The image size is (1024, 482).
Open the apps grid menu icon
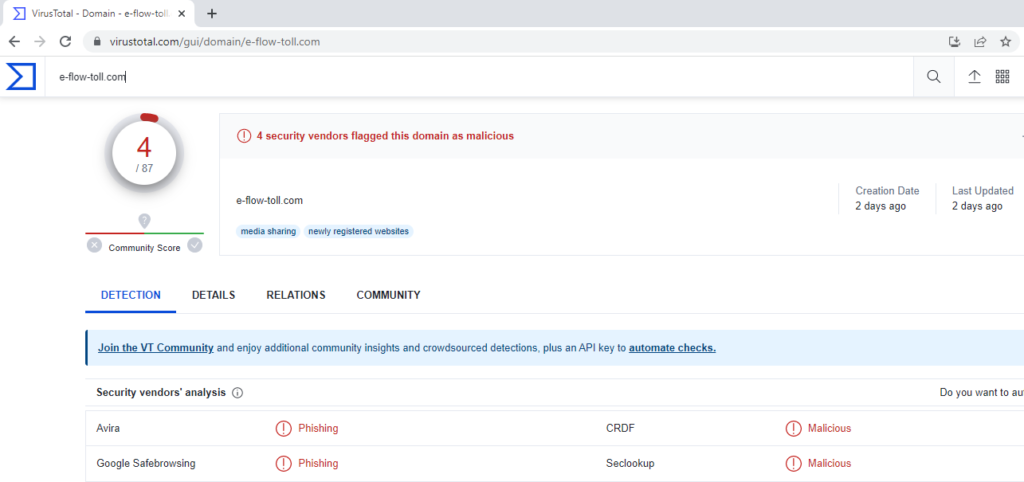click(x=1002, y=77)
